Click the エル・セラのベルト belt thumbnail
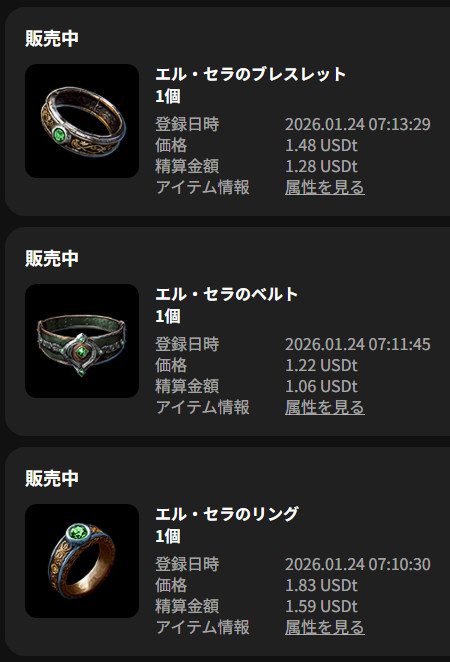 click(82, 341)
